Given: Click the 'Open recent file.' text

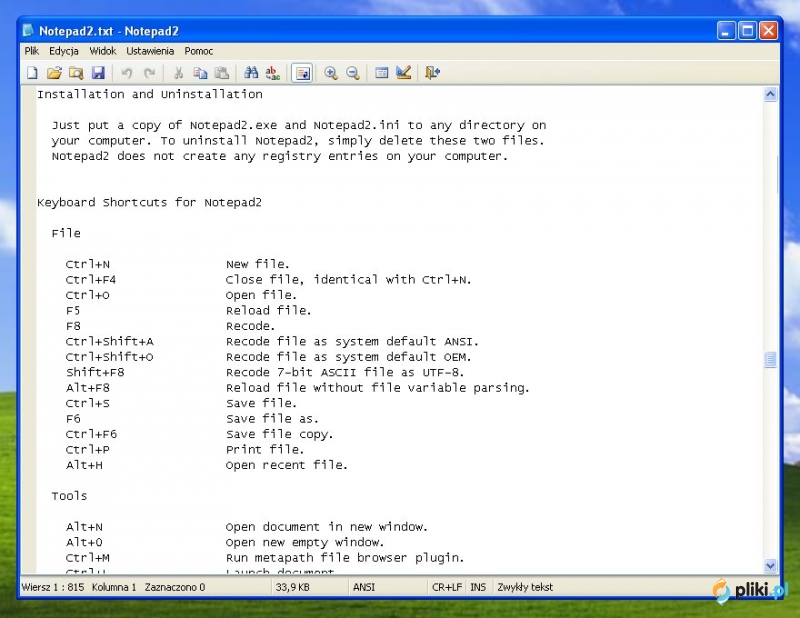Looking at the screenshot, I should (286, 465).
